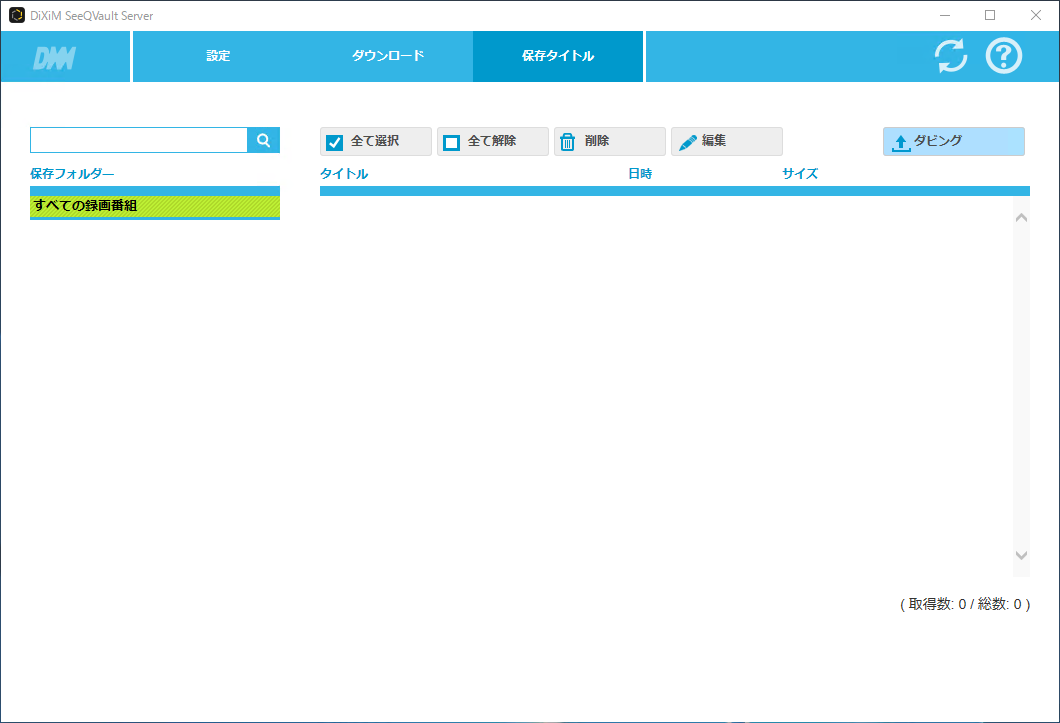Sort titles by clicking the タイトル column header
The height and width of the screenshot is (723, 1060).
click(x=344, y=173)
